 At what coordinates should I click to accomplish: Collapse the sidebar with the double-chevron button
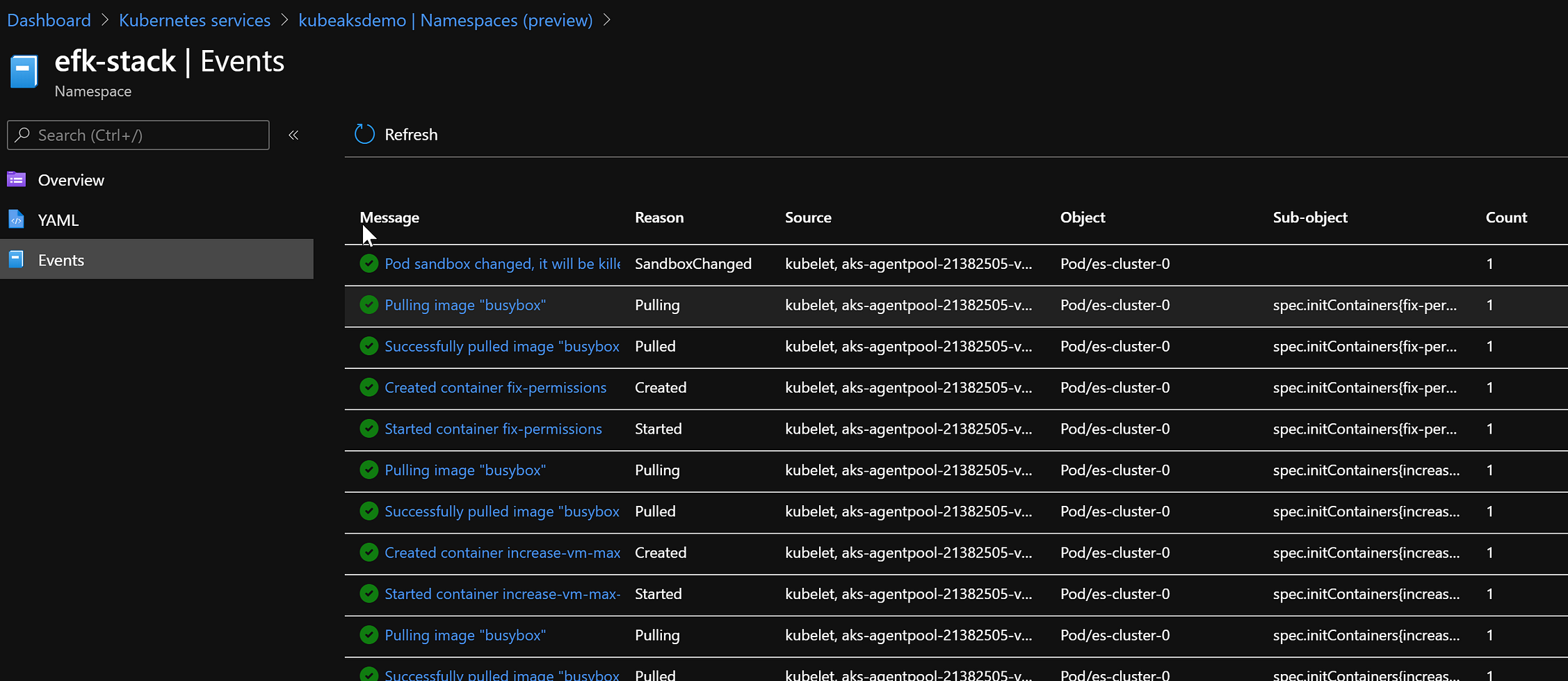(293, 135)
